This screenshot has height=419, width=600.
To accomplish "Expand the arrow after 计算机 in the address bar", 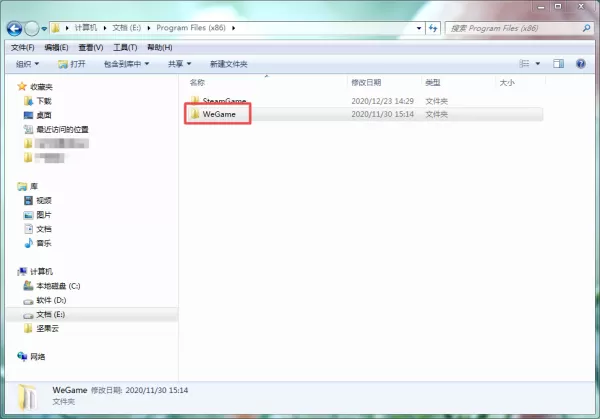I will [104, 28].
